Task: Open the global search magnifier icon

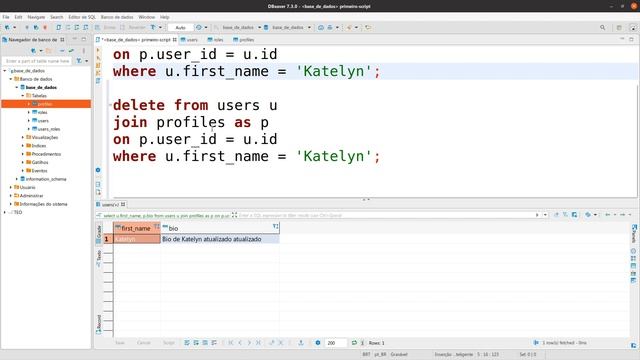Action: tap(602, 27)
